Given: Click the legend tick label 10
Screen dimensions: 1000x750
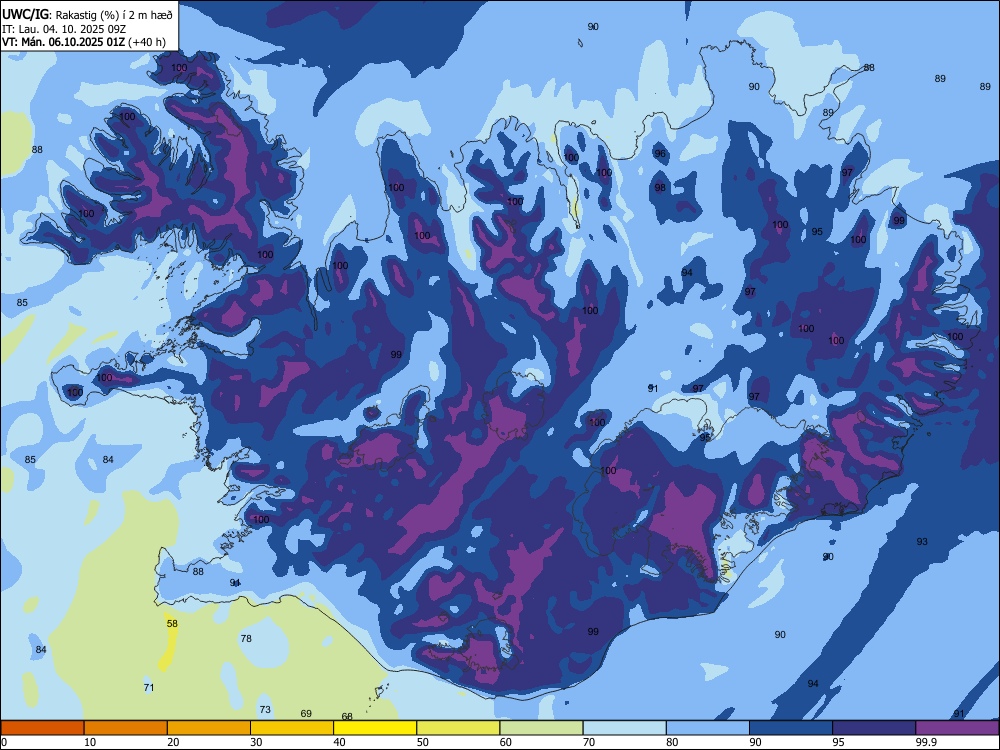Looking at the screenshot, I should pos(90,742).
